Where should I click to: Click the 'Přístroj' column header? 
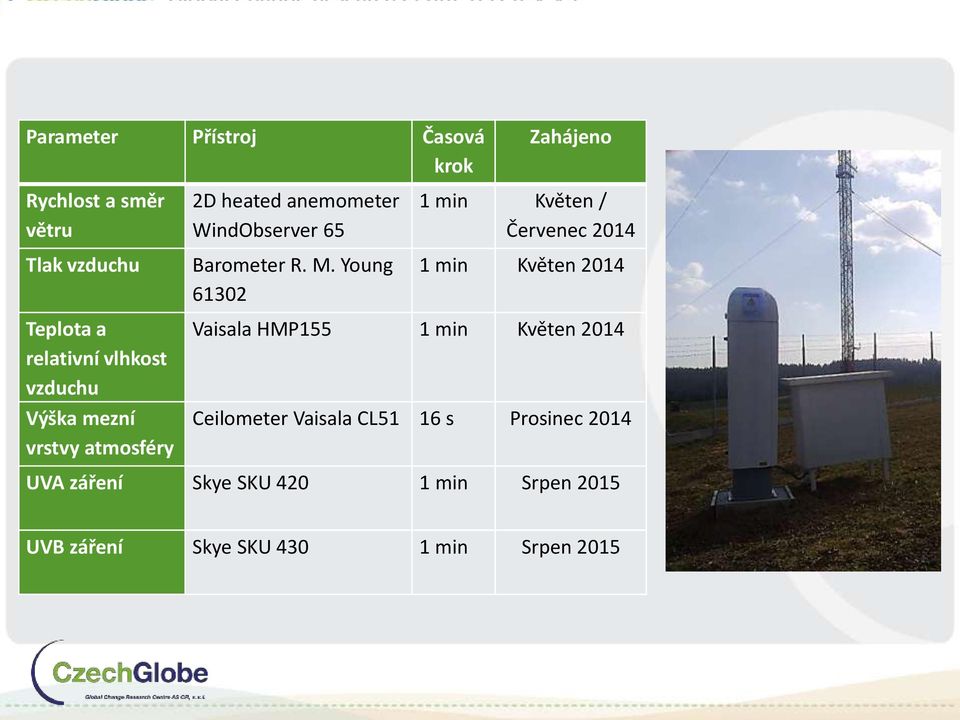(x=298, y=151)
